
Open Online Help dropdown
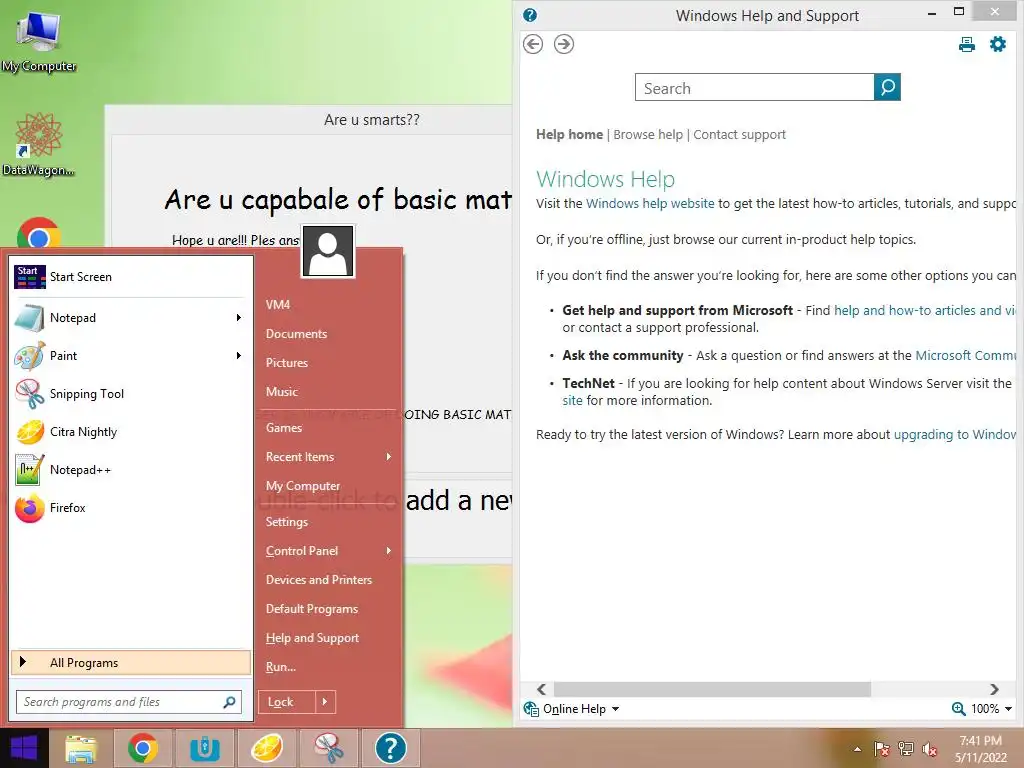pyautogui.click(x=572, y=709)
